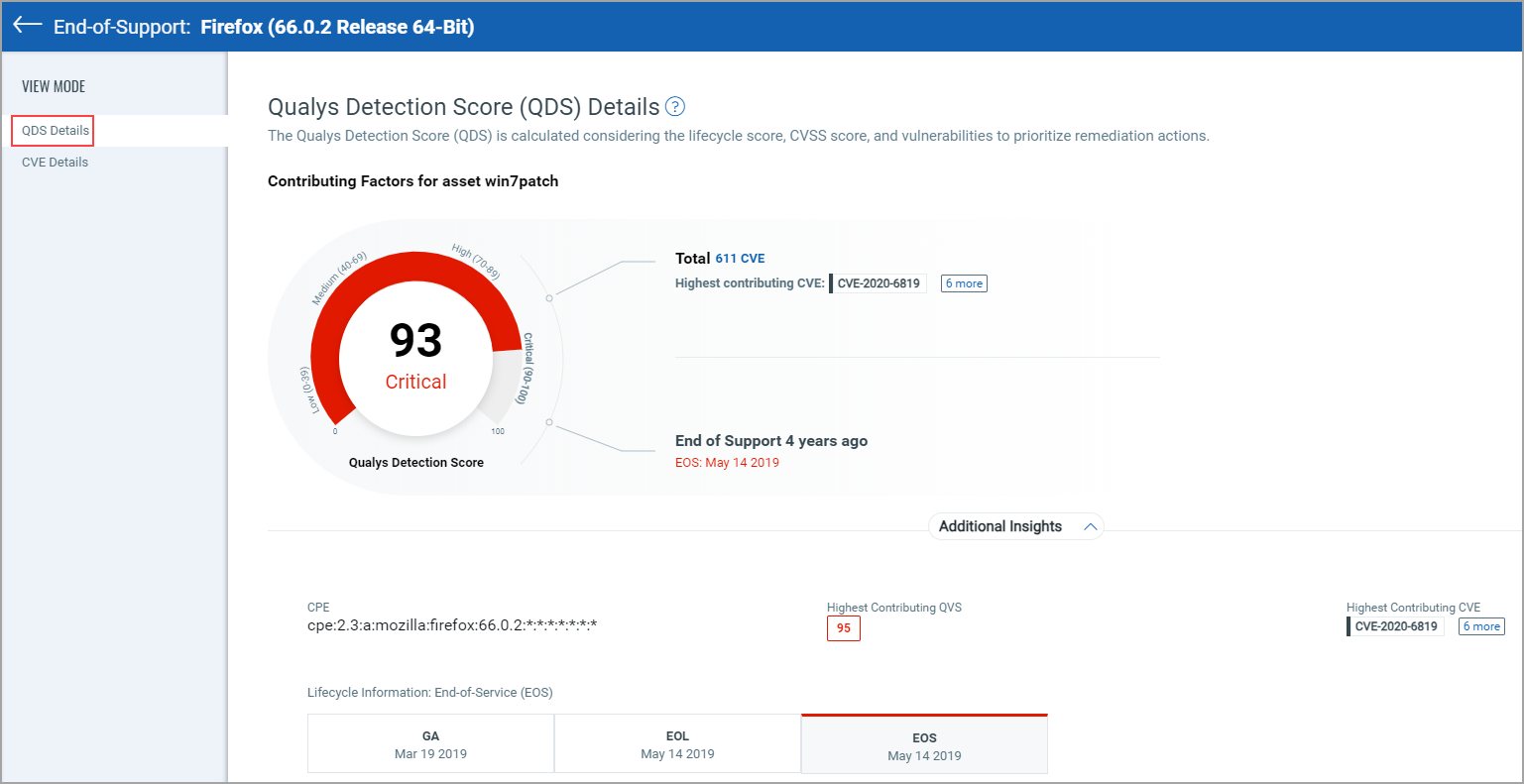1524x784 pixels.
Task: Select the GA Mar 19 2019 lifecycle tab
Action: 430,744
